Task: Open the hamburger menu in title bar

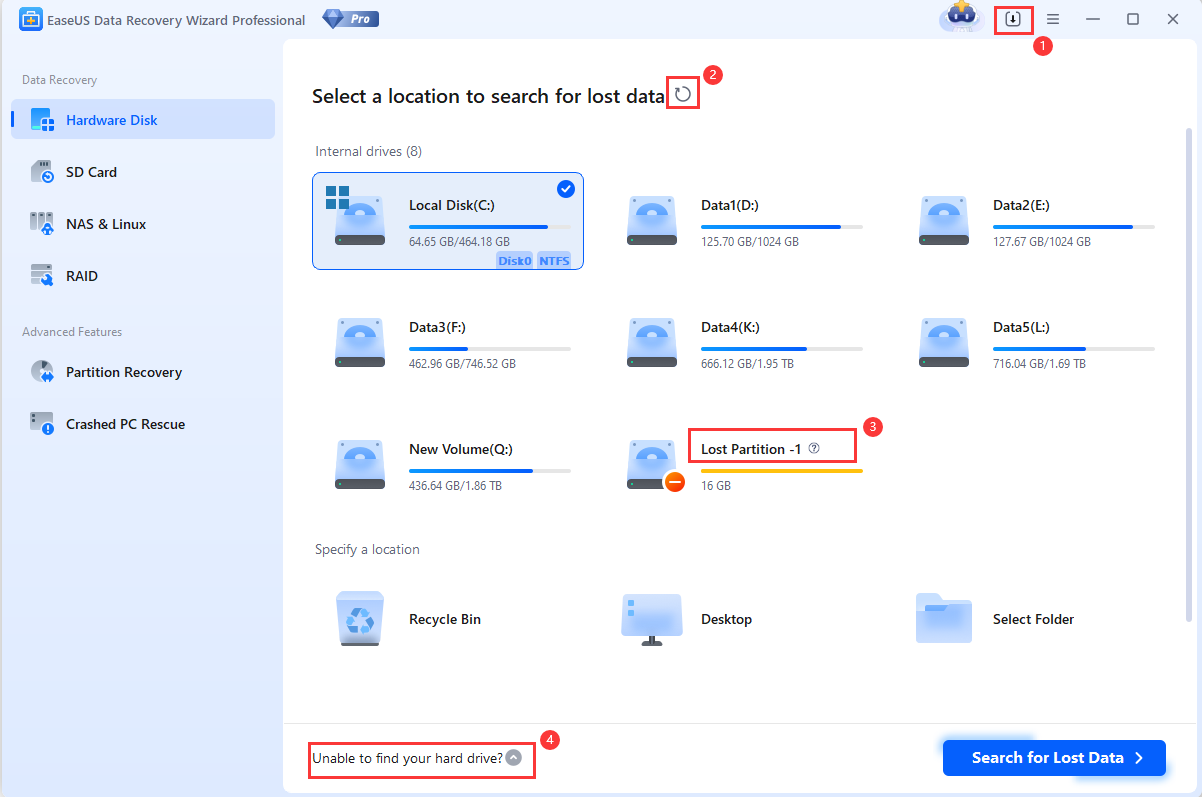Action: coord(1053,19)
